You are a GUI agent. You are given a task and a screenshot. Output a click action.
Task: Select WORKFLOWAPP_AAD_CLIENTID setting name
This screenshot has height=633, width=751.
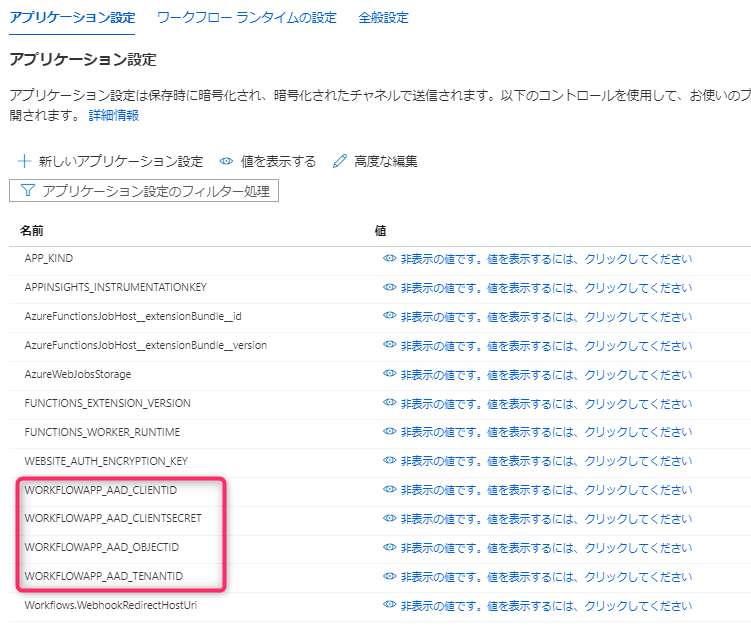[101, 490]
